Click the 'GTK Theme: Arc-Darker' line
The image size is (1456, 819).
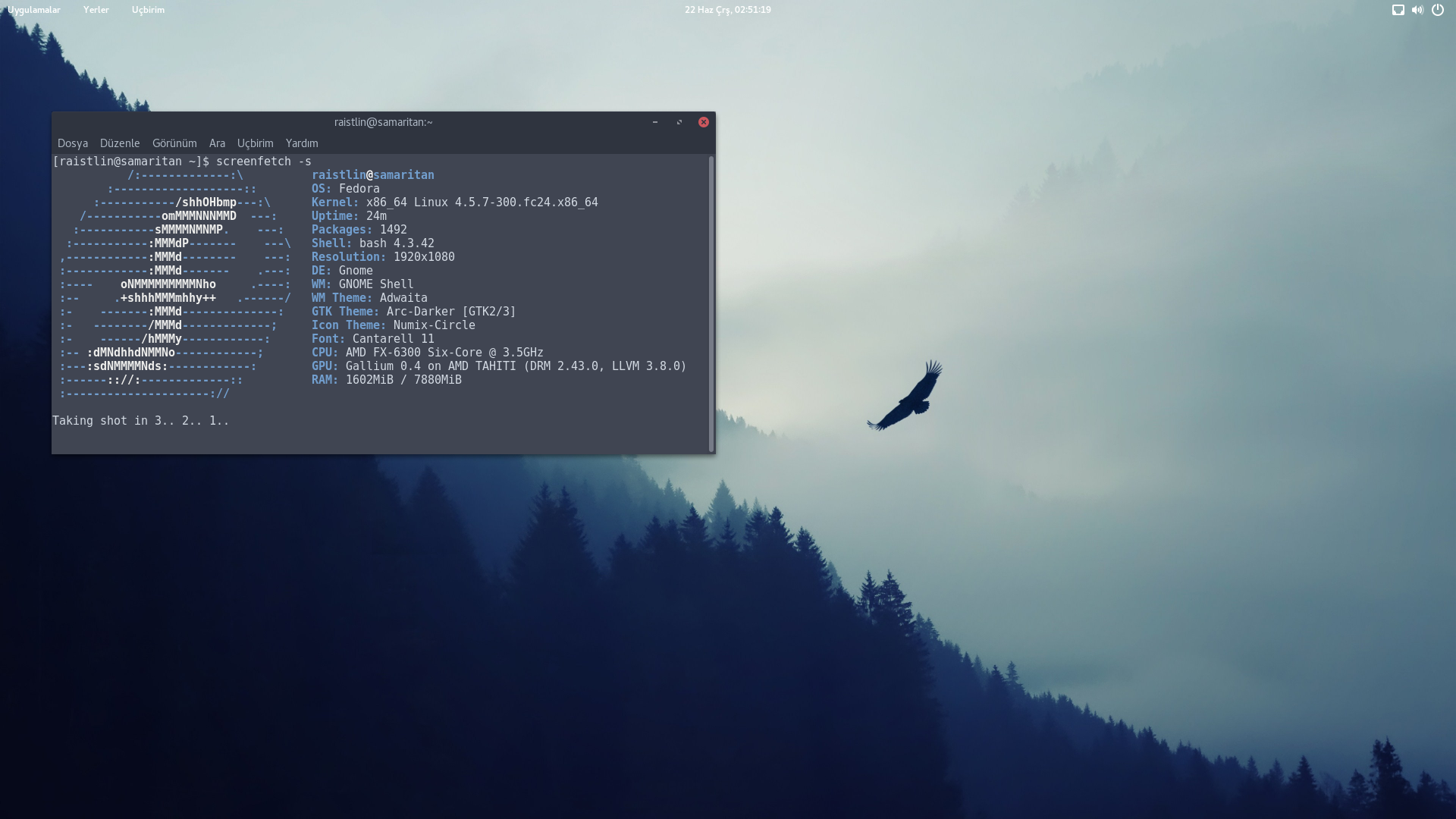[x=414, y=312]
